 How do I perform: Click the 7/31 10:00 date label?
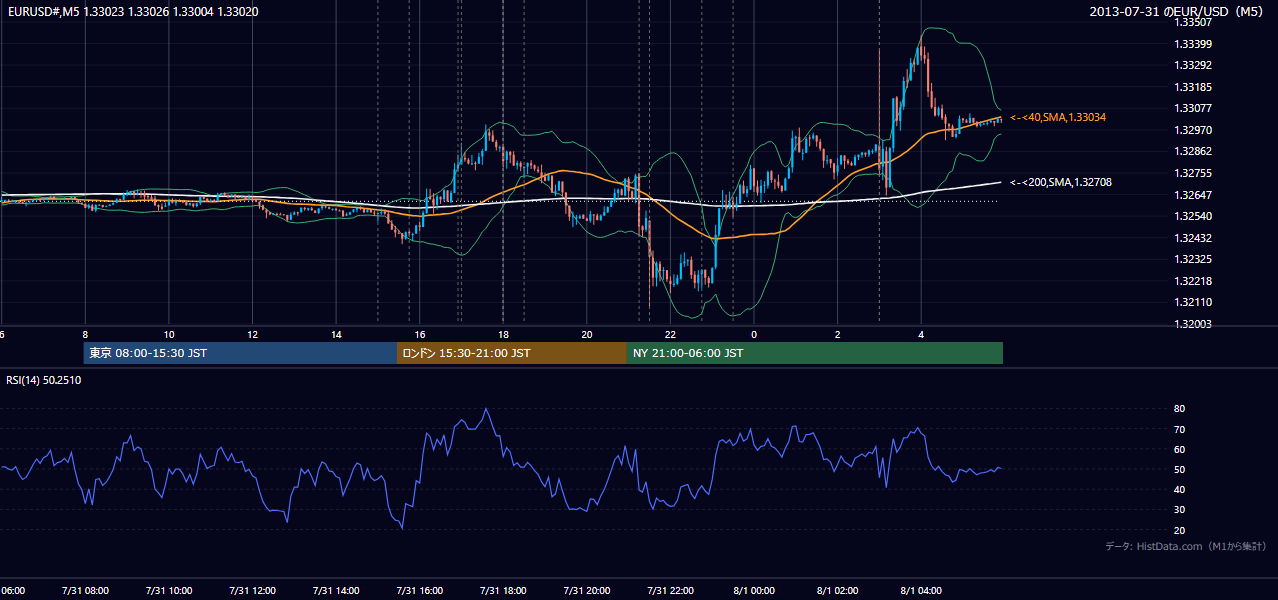tap(169, 591)
